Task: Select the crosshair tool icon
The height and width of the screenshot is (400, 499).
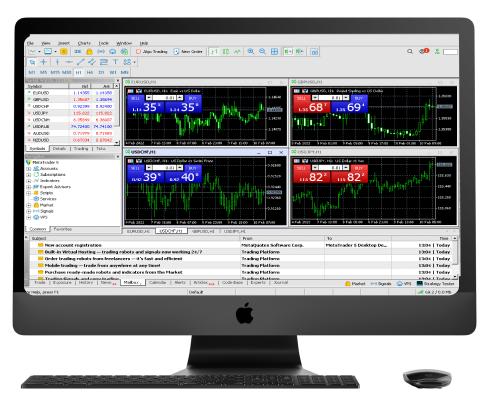Action: point(44,62)
